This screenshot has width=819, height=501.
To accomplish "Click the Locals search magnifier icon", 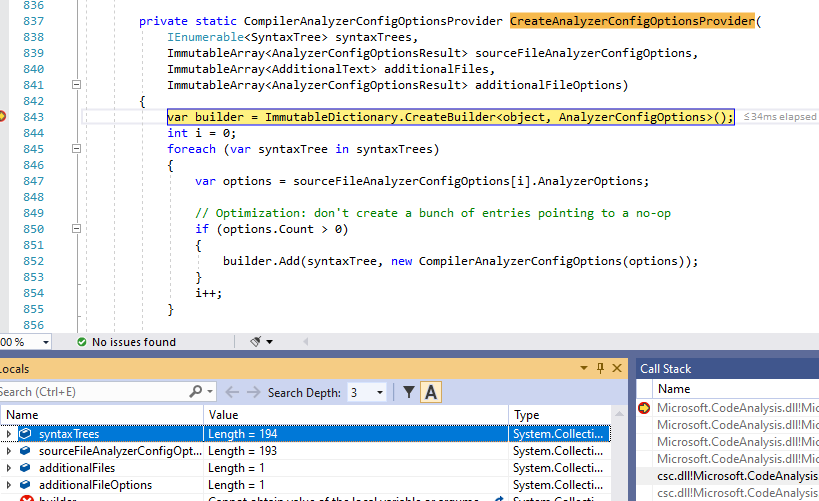I will pyautogui.click(x=195, y=391).
